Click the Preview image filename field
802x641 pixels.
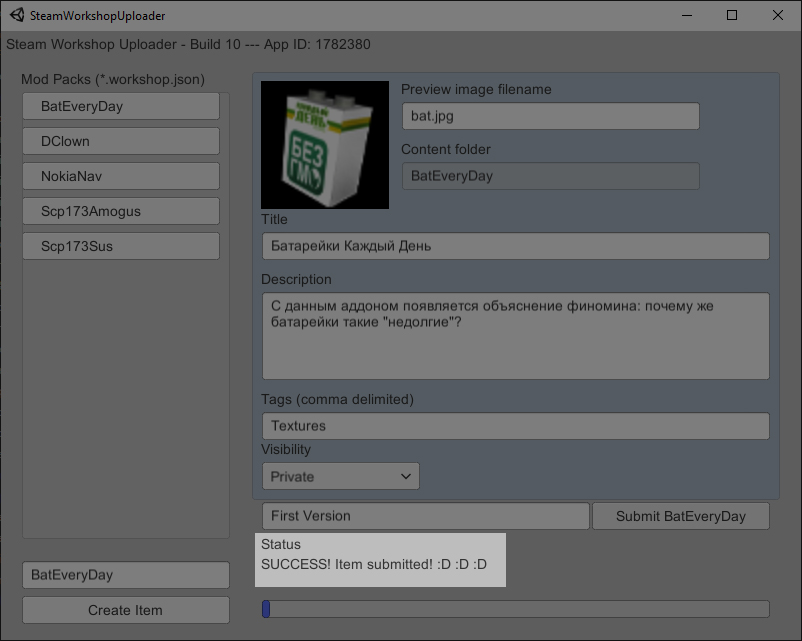point(550,116)
